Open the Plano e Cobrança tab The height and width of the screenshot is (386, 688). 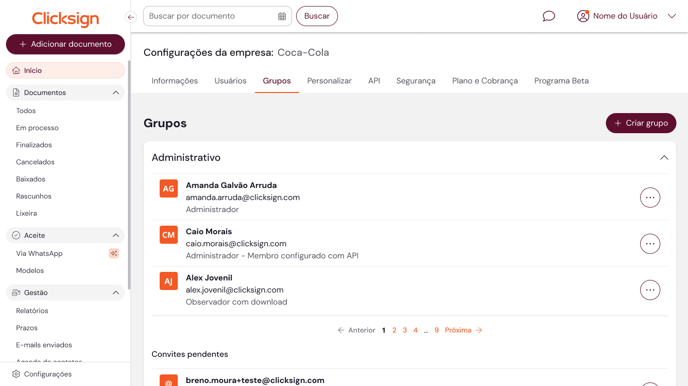(x=485, y=81)
